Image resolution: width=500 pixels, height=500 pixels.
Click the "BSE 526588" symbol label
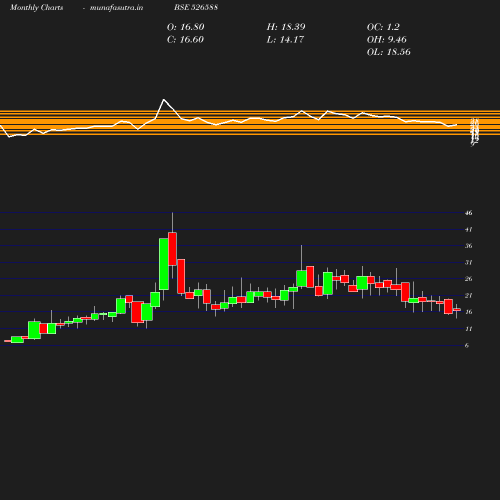click(196, 7)
